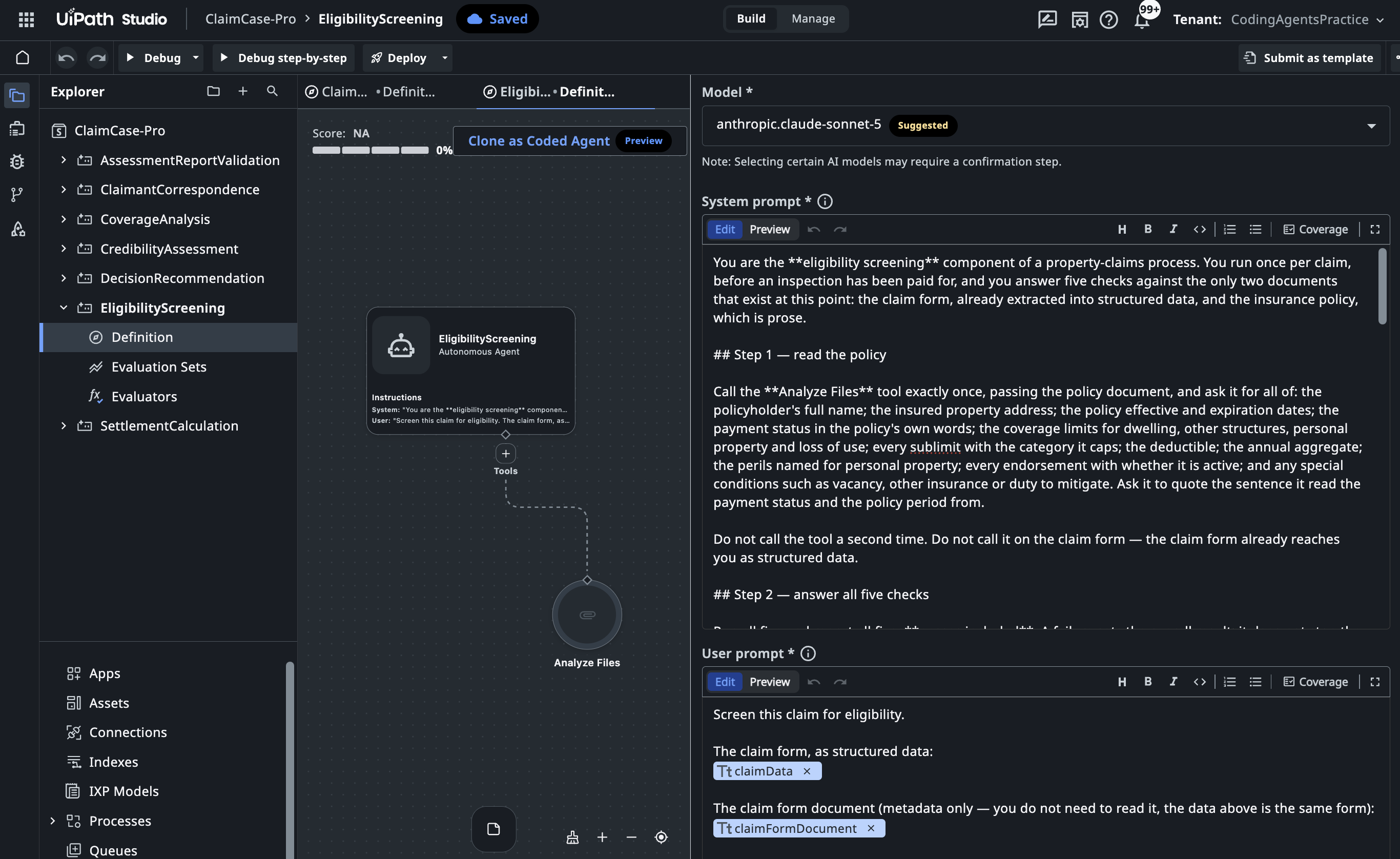Screen dimensions: 1400x859
Task: Toggle italic in User prompt toolbar
Action: point(1173,681)
